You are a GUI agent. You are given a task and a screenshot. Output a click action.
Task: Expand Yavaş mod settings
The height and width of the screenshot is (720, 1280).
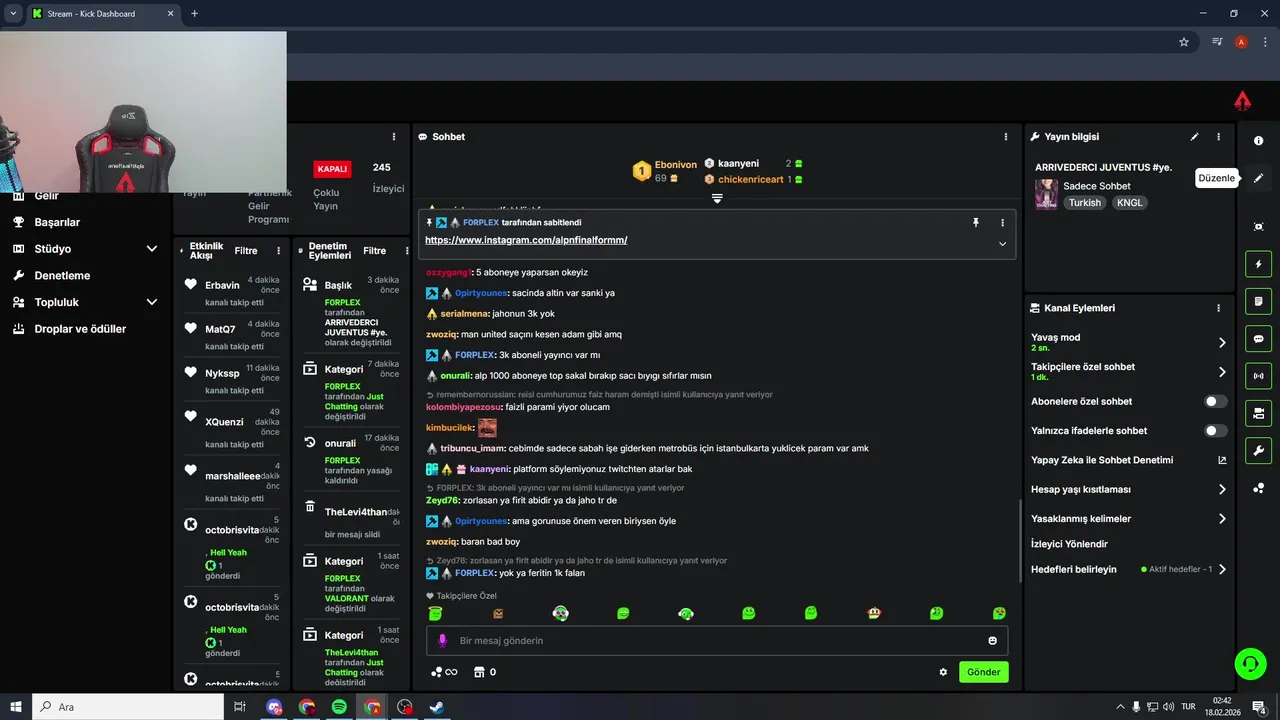(x=1222, y=343)
